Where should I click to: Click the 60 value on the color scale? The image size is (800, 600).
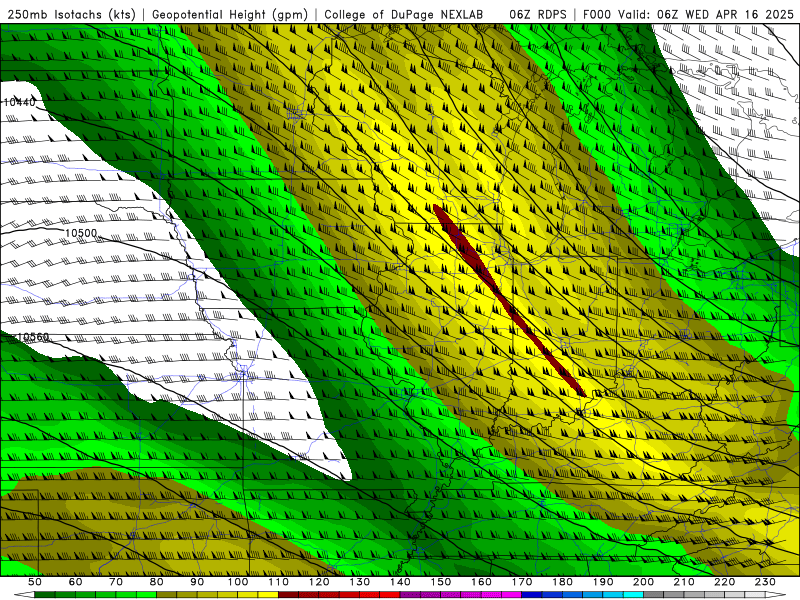(x=75, y=582)
